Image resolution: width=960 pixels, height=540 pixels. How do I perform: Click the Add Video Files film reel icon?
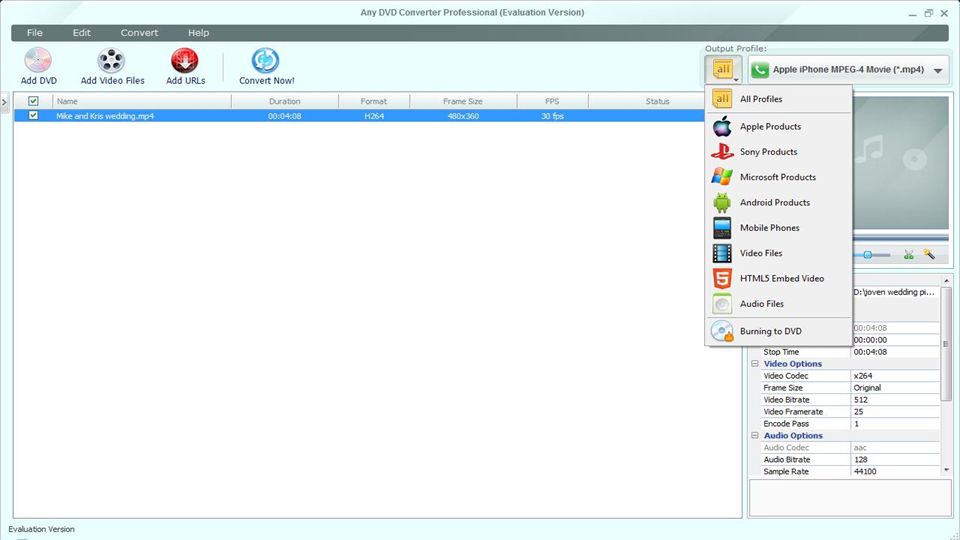(111, 60)
